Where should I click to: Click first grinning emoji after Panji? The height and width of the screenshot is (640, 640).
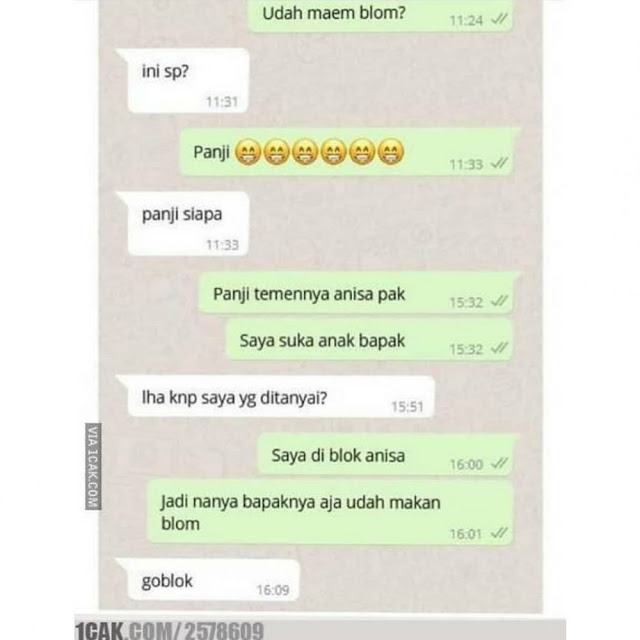tap(248, 152)
